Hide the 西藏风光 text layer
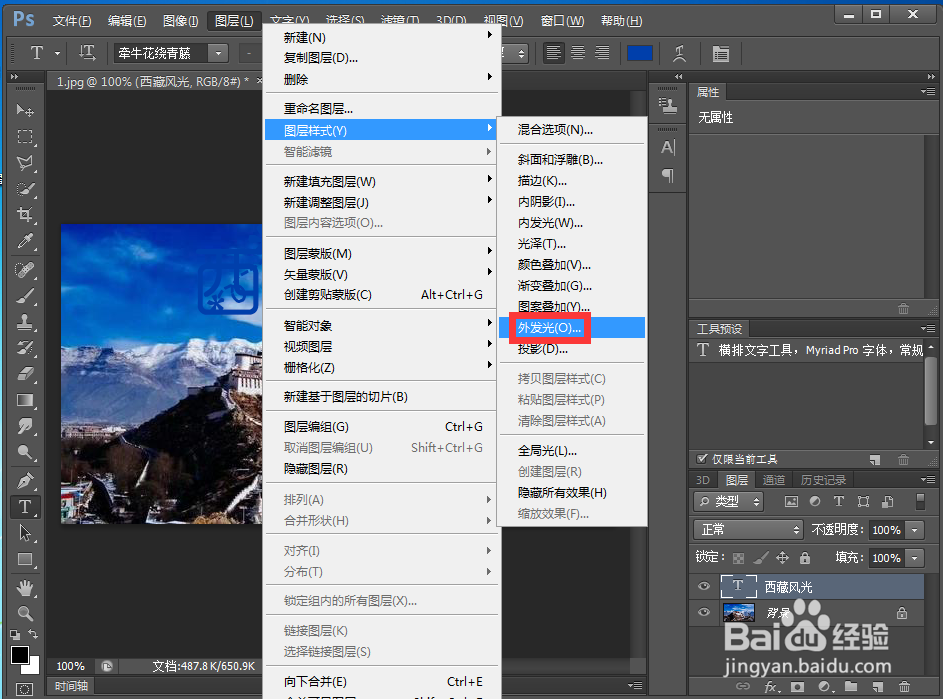The image size is (943, 699). (x=704, y=586)
